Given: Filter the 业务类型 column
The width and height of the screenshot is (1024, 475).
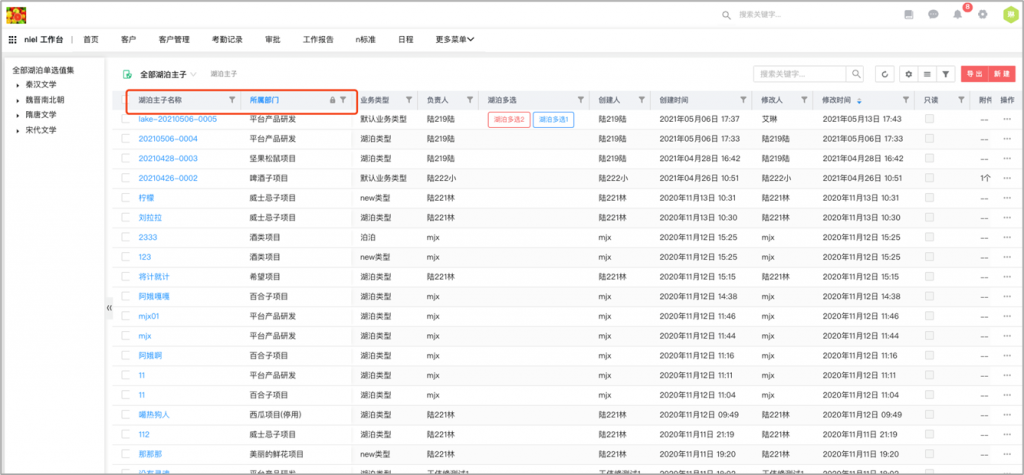Looking at the screenshot, I should (409, 100).
